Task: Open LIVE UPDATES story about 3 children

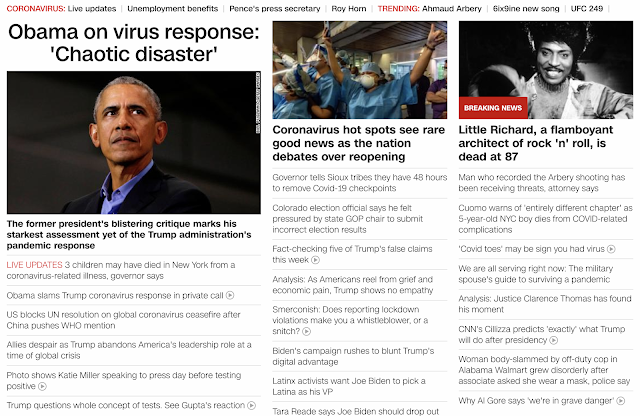Action: tap(121, 270)
